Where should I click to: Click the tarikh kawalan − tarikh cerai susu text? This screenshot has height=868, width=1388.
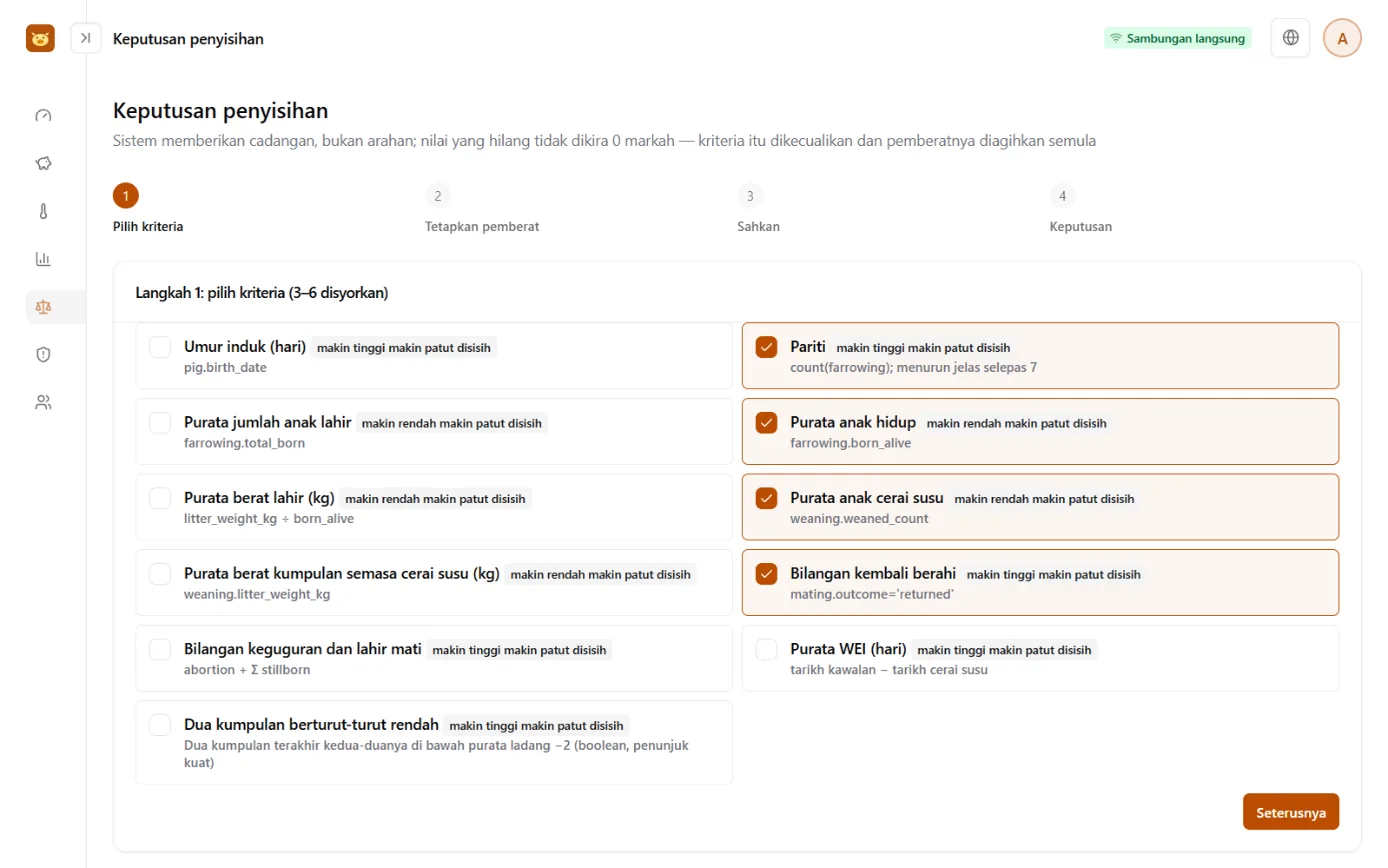click(889, 670)
